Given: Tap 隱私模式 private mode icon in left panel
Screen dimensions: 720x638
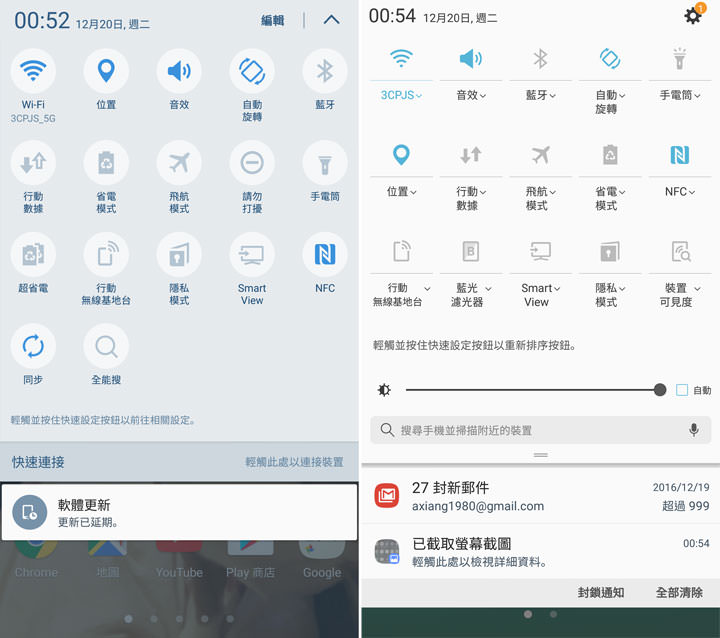Looking at the screenshot, I should 179,254.
